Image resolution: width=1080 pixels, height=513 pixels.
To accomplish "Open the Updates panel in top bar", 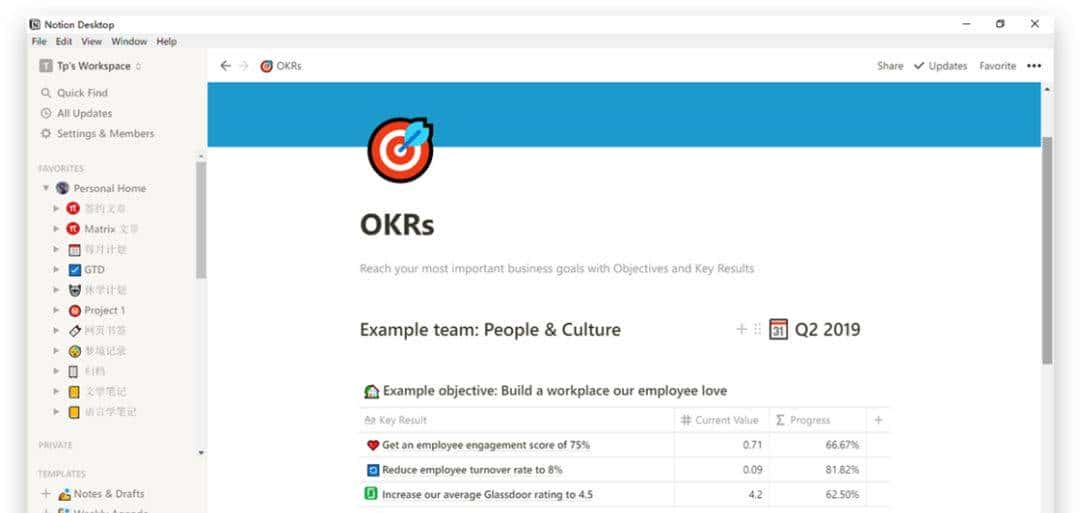I will coord(940,66).
